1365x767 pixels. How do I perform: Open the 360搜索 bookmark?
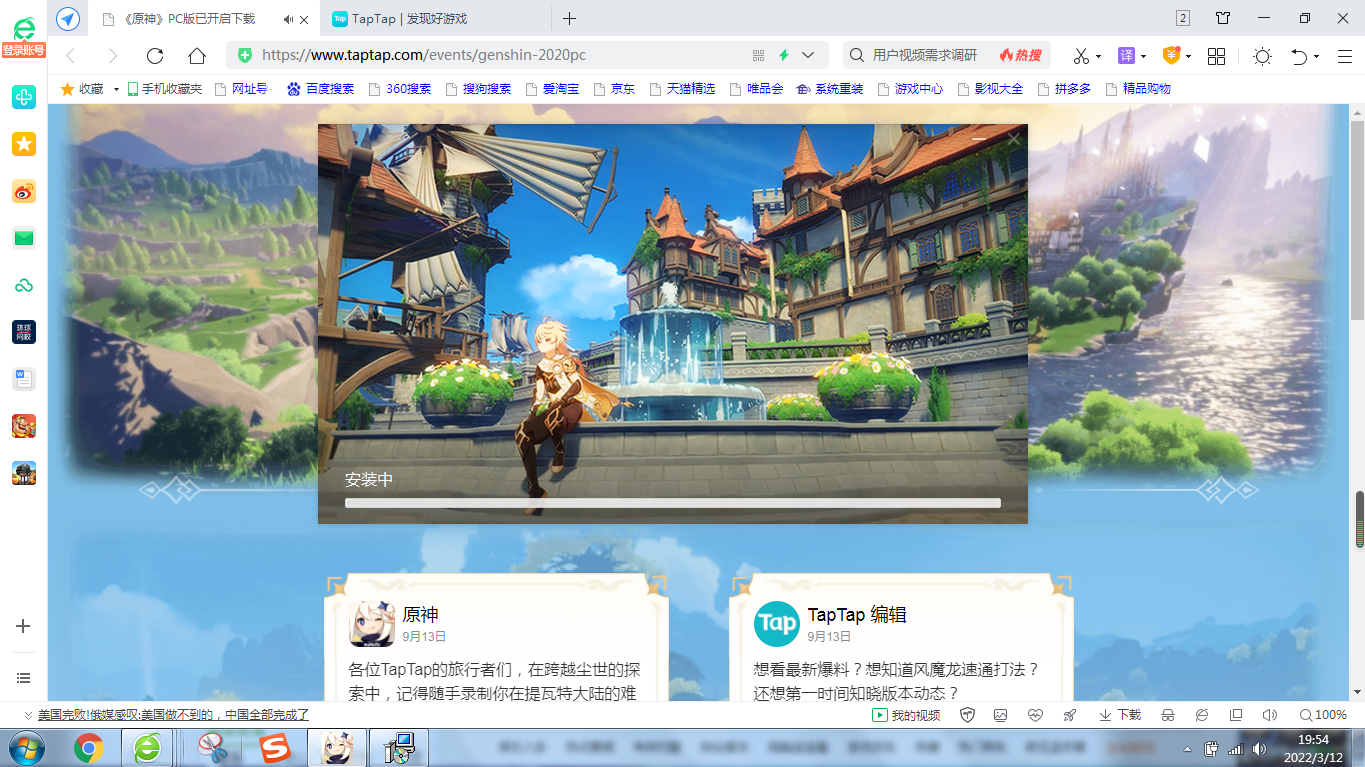tap(400, 89)
